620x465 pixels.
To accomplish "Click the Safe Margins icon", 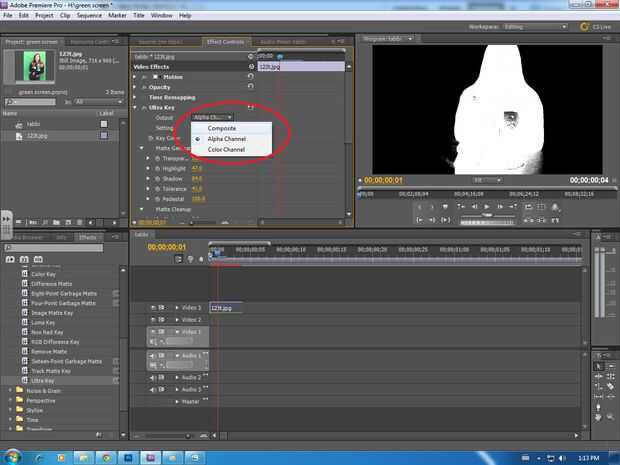I will (x=541, y=206).
